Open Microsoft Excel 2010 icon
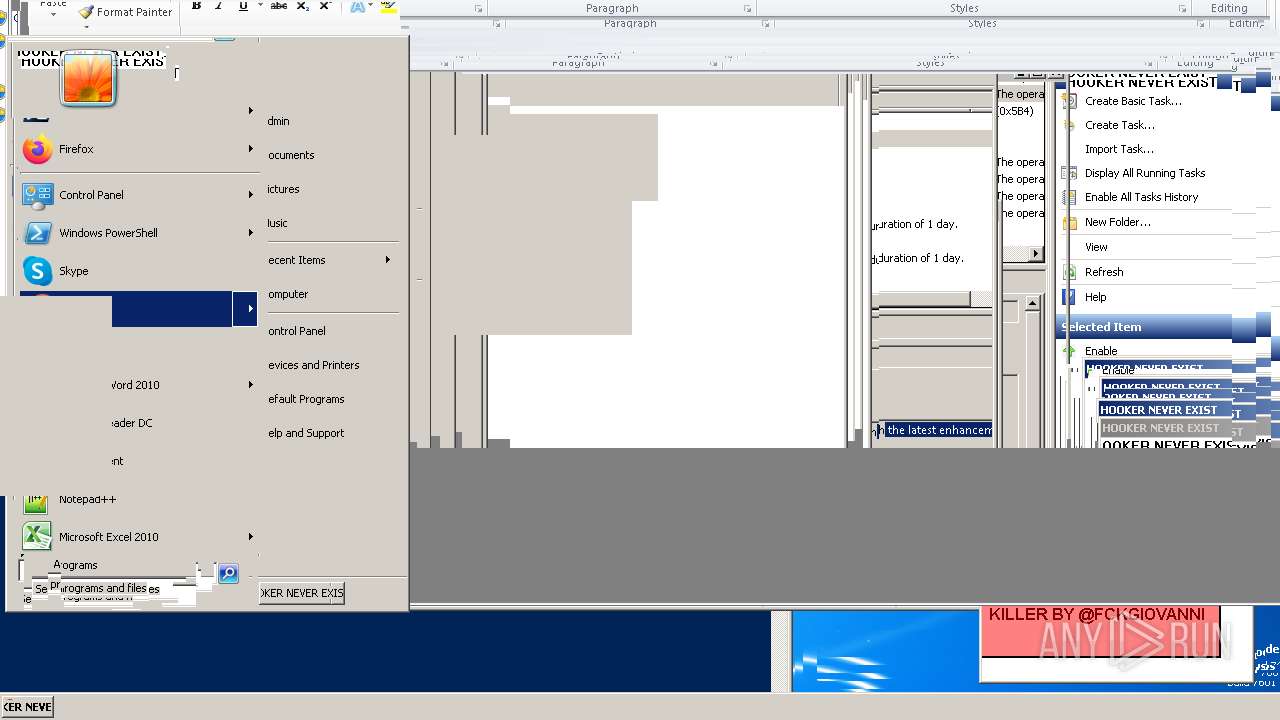This screenshot has height=720, width=1280. 37,537
